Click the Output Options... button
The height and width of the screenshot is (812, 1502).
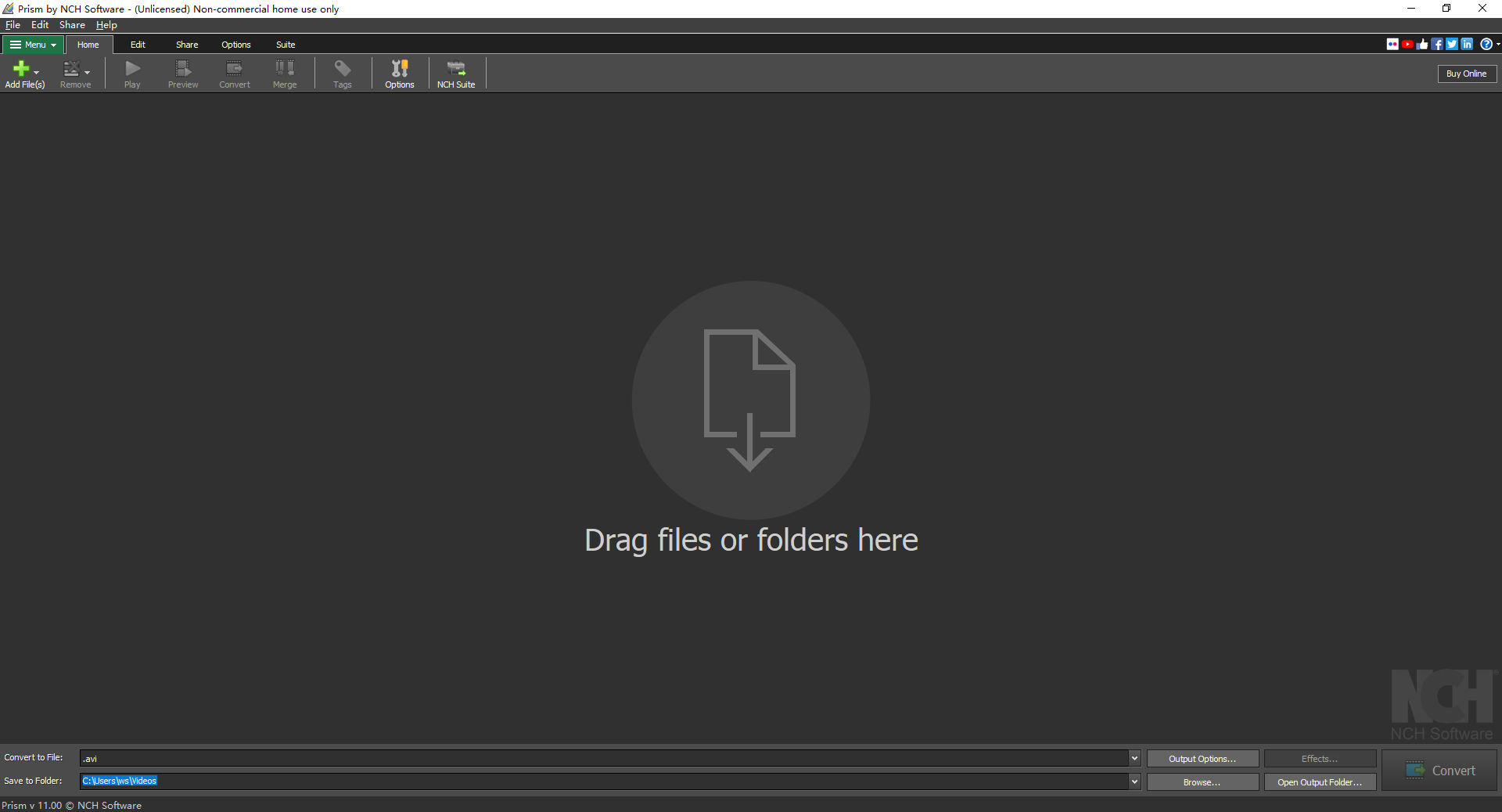[x=1202, y=759]
